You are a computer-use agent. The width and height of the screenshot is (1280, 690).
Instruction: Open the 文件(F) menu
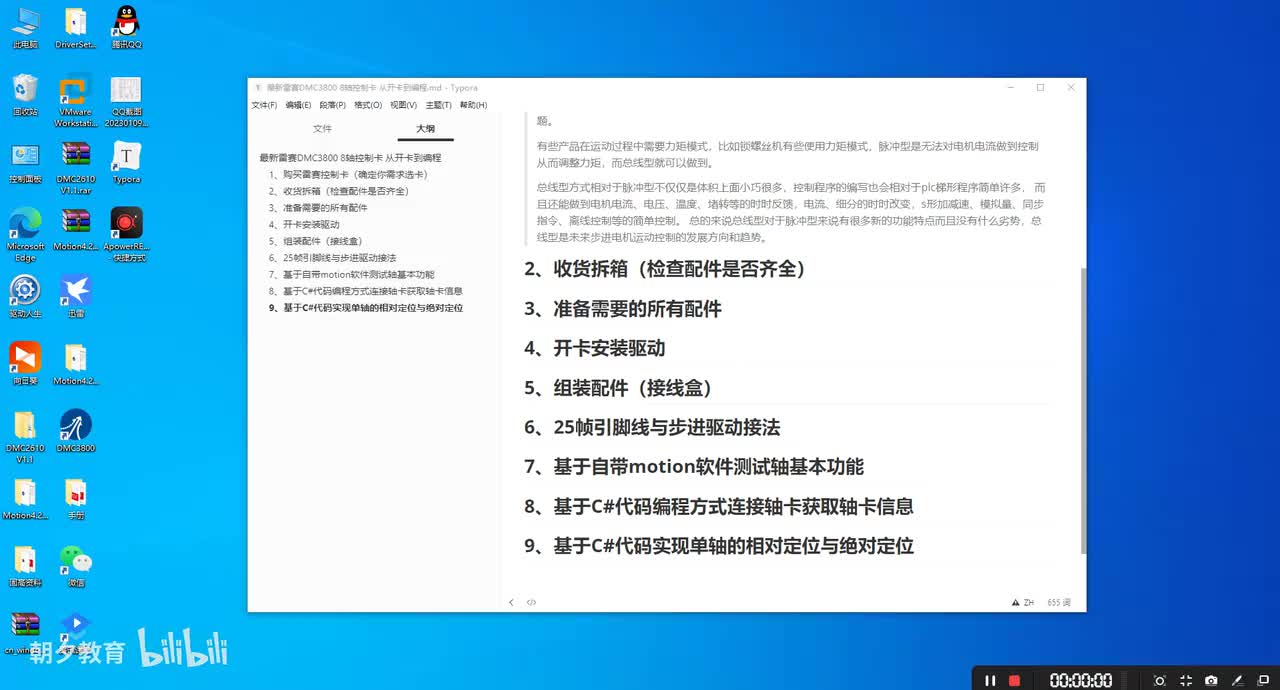264,105
